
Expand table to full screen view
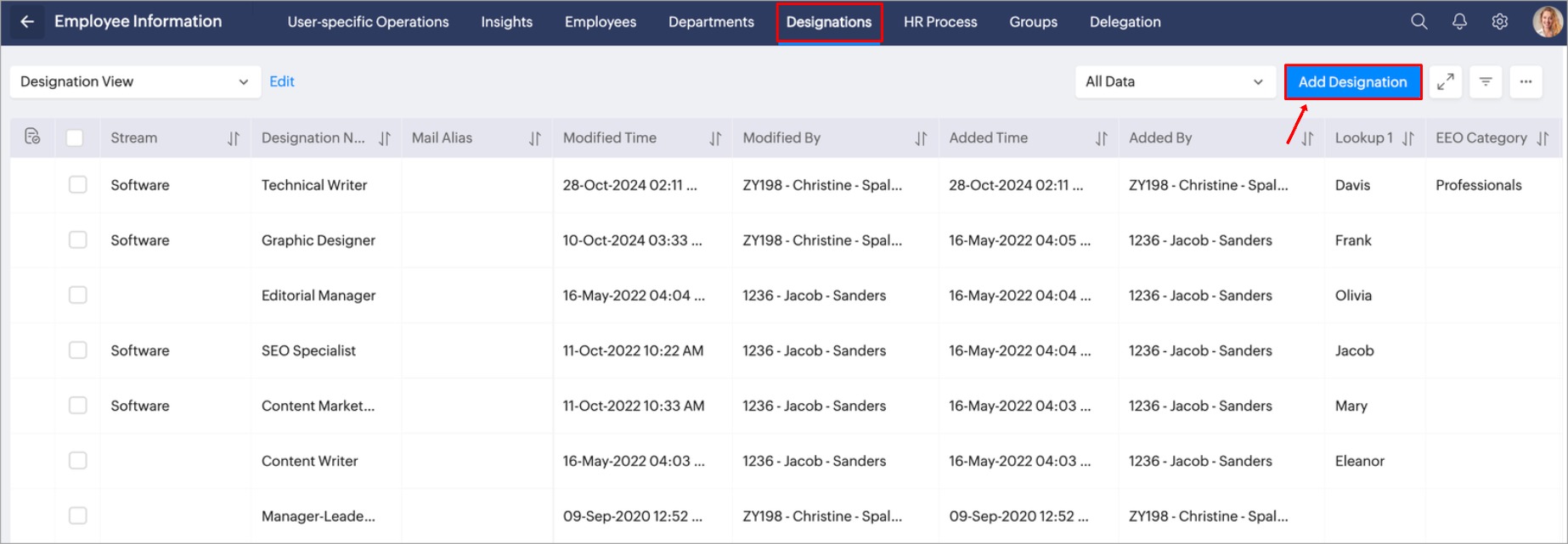click(1445, 81)
